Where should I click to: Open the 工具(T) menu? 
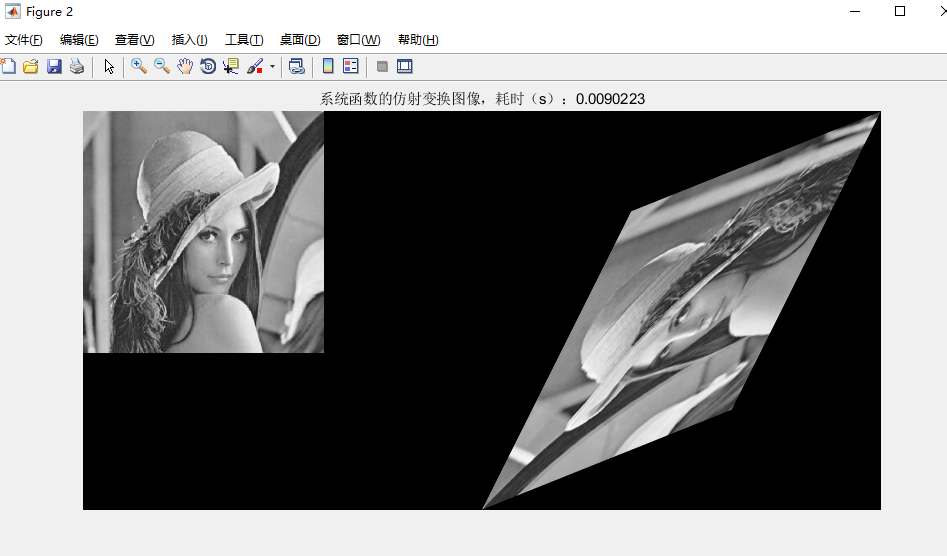tap(244, 40)
